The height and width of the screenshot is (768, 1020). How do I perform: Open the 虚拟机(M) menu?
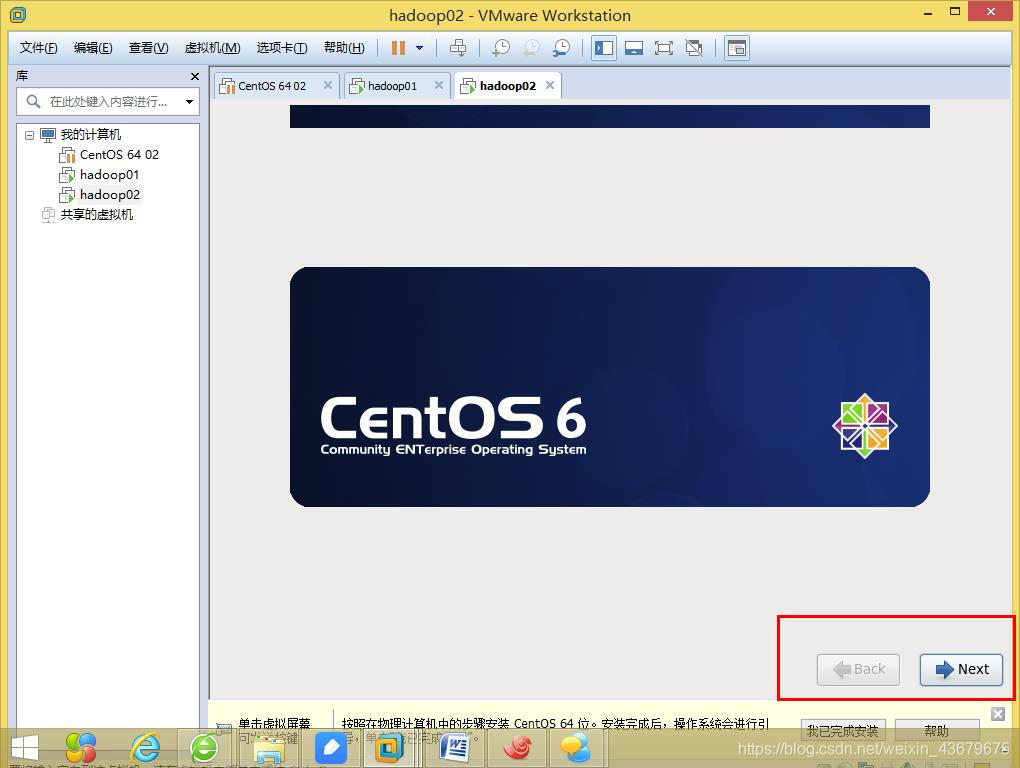click(213, 47)
